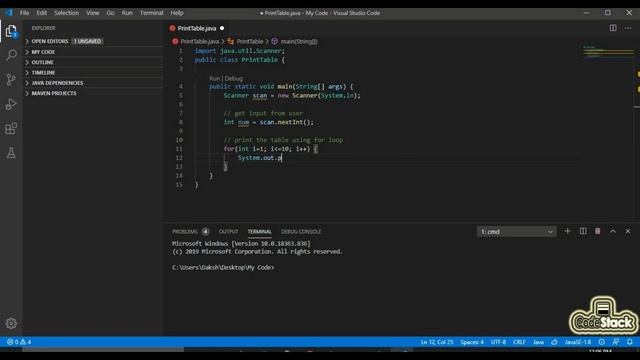Open the Explorer view in activity bar
640x360 pixels.
[x=11, y=31]
